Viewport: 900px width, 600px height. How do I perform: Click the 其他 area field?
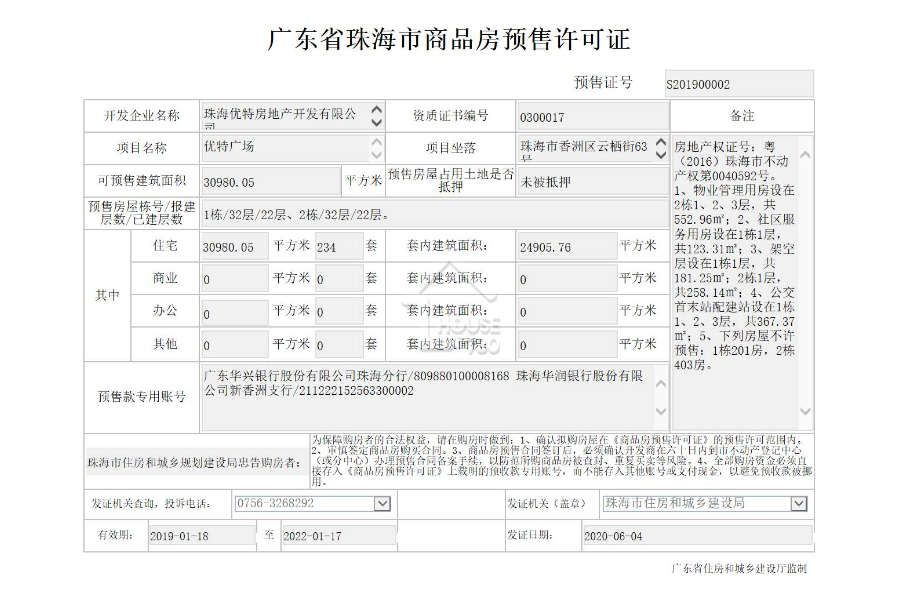click(x=234, y=344)
